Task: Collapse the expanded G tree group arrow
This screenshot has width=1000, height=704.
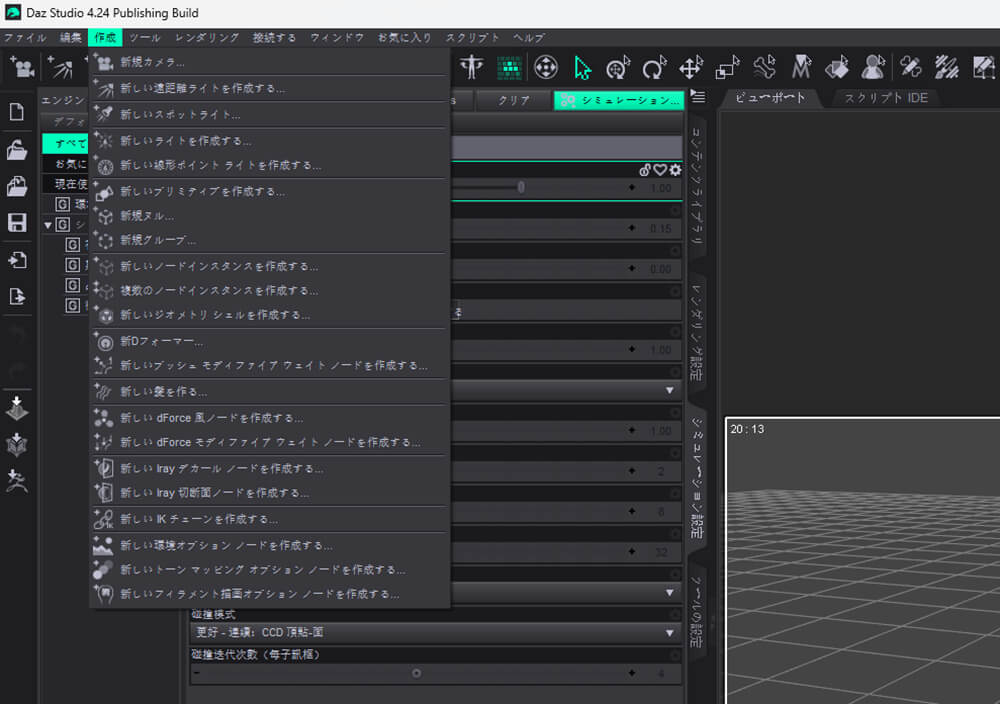Action: point(48,225)
